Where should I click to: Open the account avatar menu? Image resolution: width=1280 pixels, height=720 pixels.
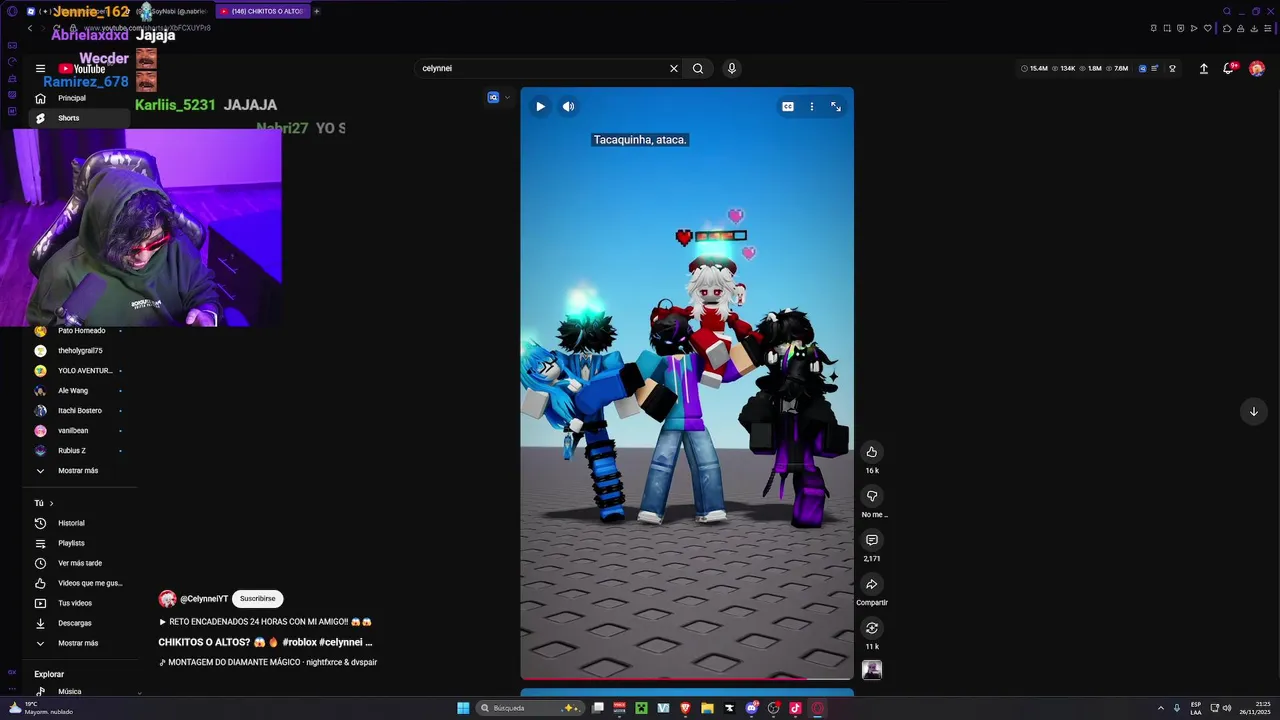[x=1257, y=68]
